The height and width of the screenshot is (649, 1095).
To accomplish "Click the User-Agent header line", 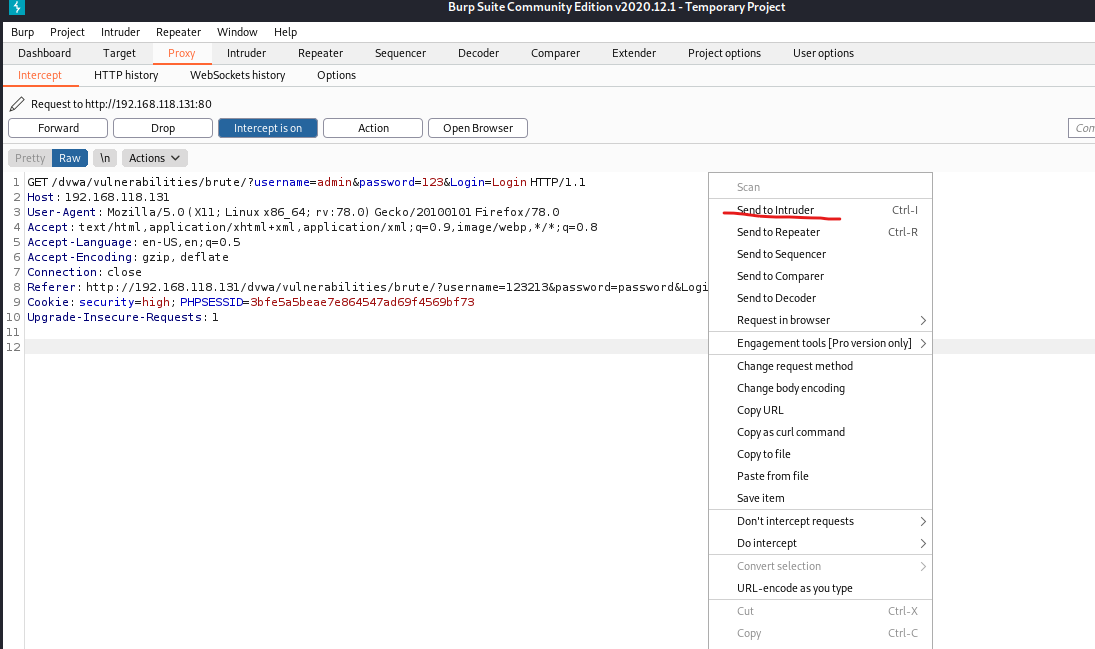I will pyautogui.click(x=293, y=212).
